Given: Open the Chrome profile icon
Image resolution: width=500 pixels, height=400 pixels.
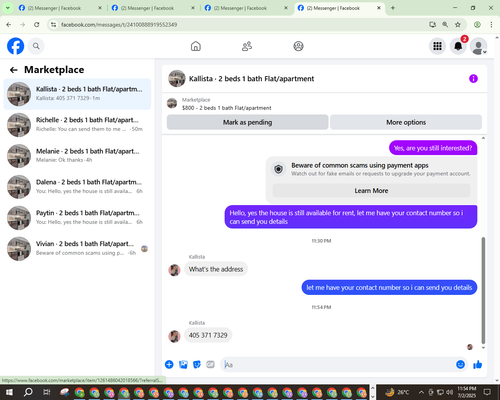Looking at the screenshot, I should tap(477, 24).
